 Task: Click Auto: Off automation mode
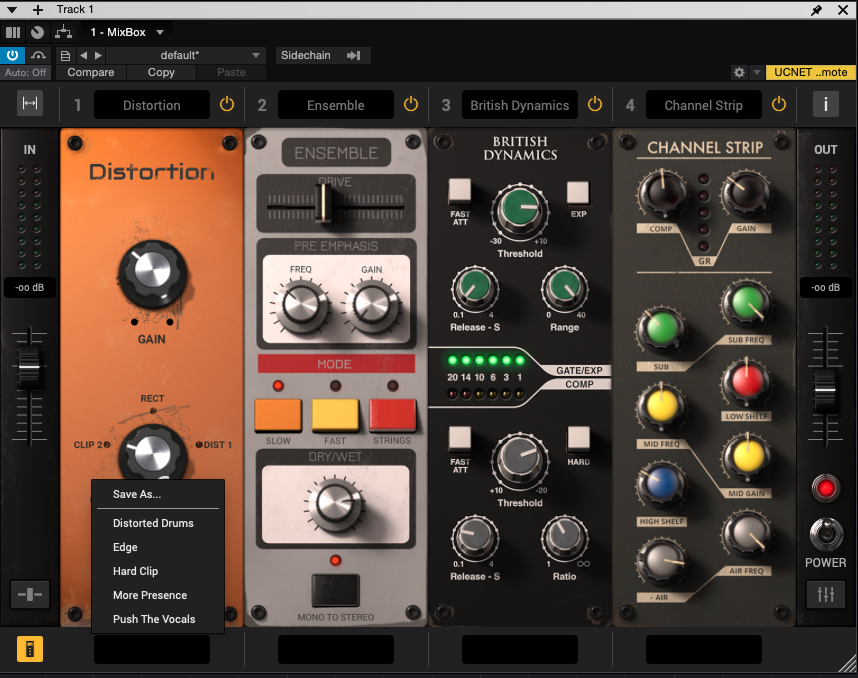coord(25,72)
